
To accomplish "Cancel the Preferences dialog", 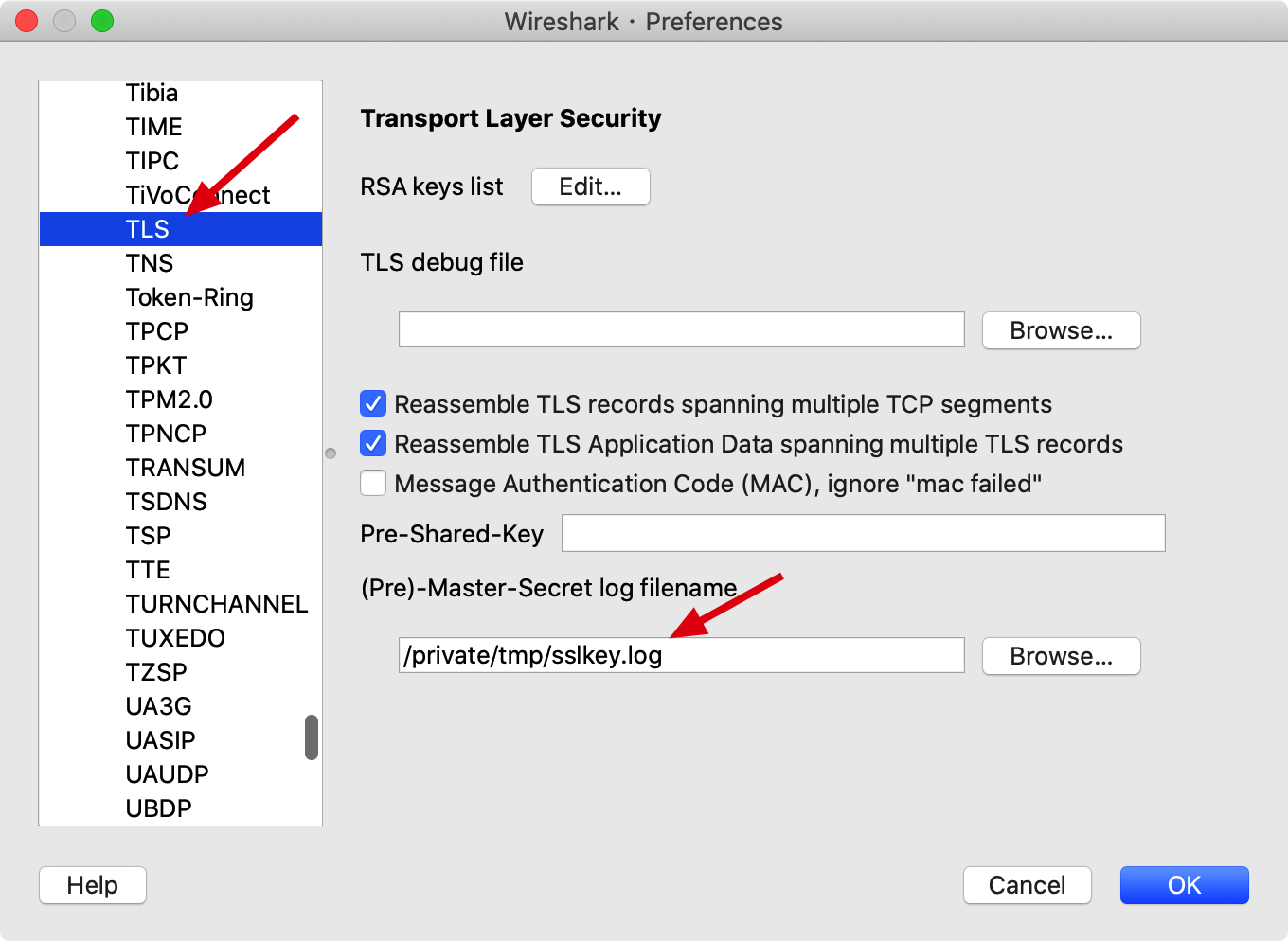I will (x=1028, y=885).
